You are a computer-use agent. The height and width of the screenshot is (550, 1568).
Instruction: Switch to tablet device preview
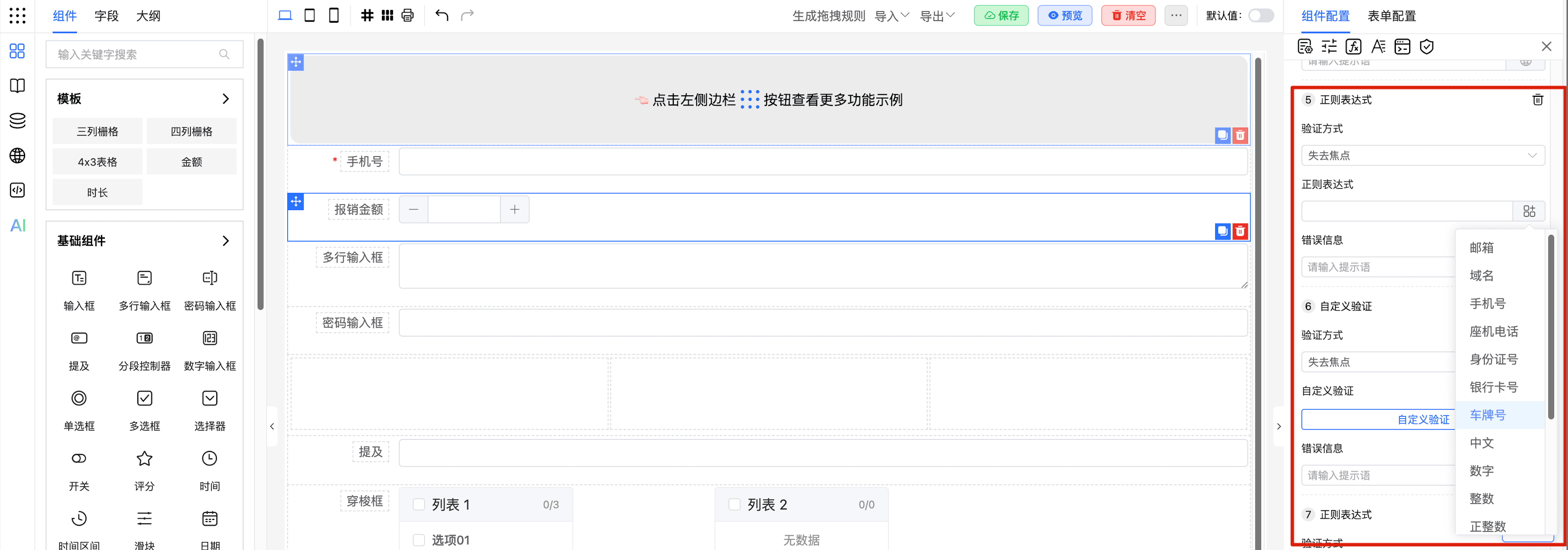click(x=309, y=16)
